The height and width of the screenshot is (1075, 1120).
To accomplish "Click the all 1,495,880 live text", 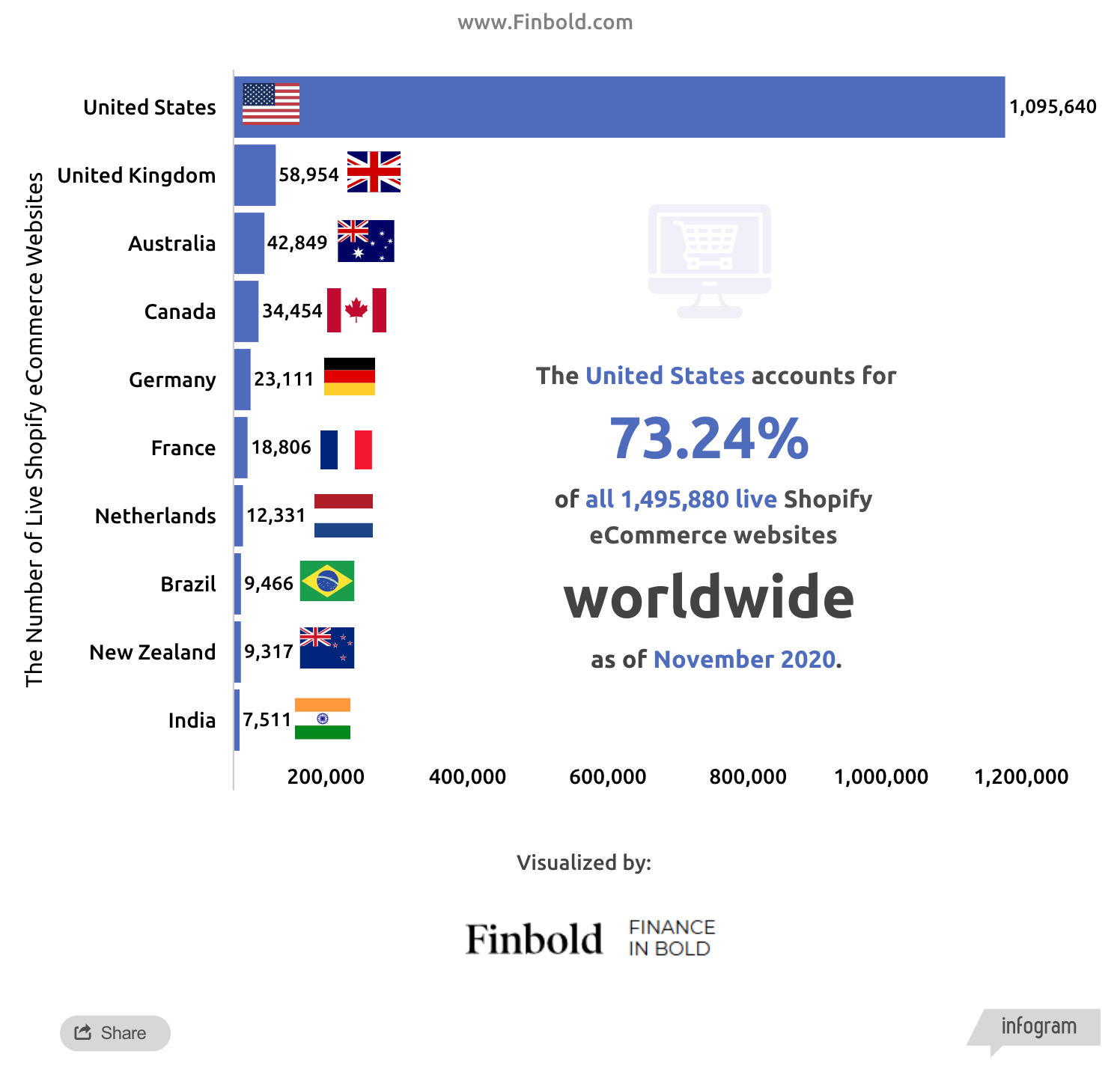I will pos(681,499).
